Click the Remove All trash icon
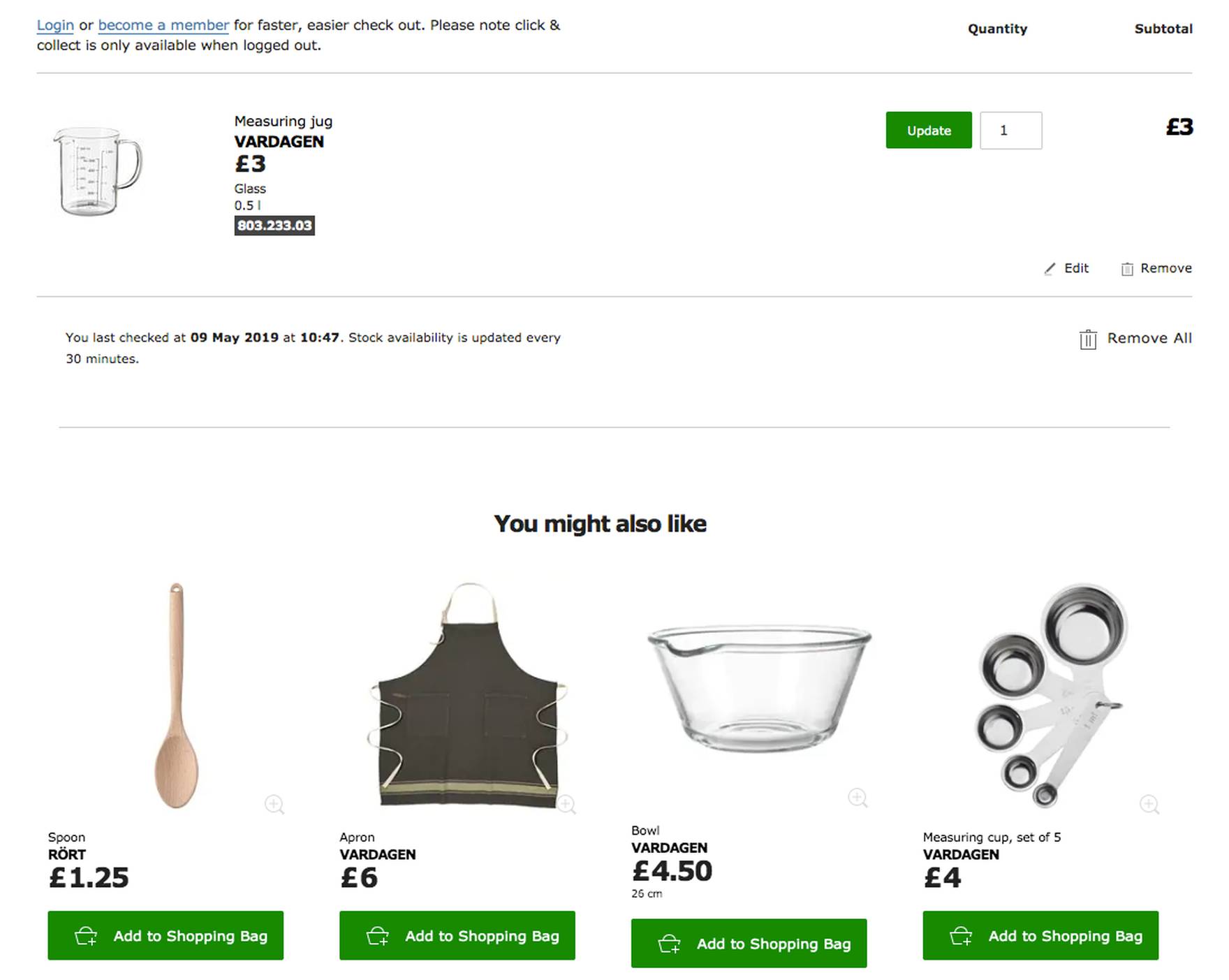Viewport: 1229px width, 980px height. tap(1087, 339)
